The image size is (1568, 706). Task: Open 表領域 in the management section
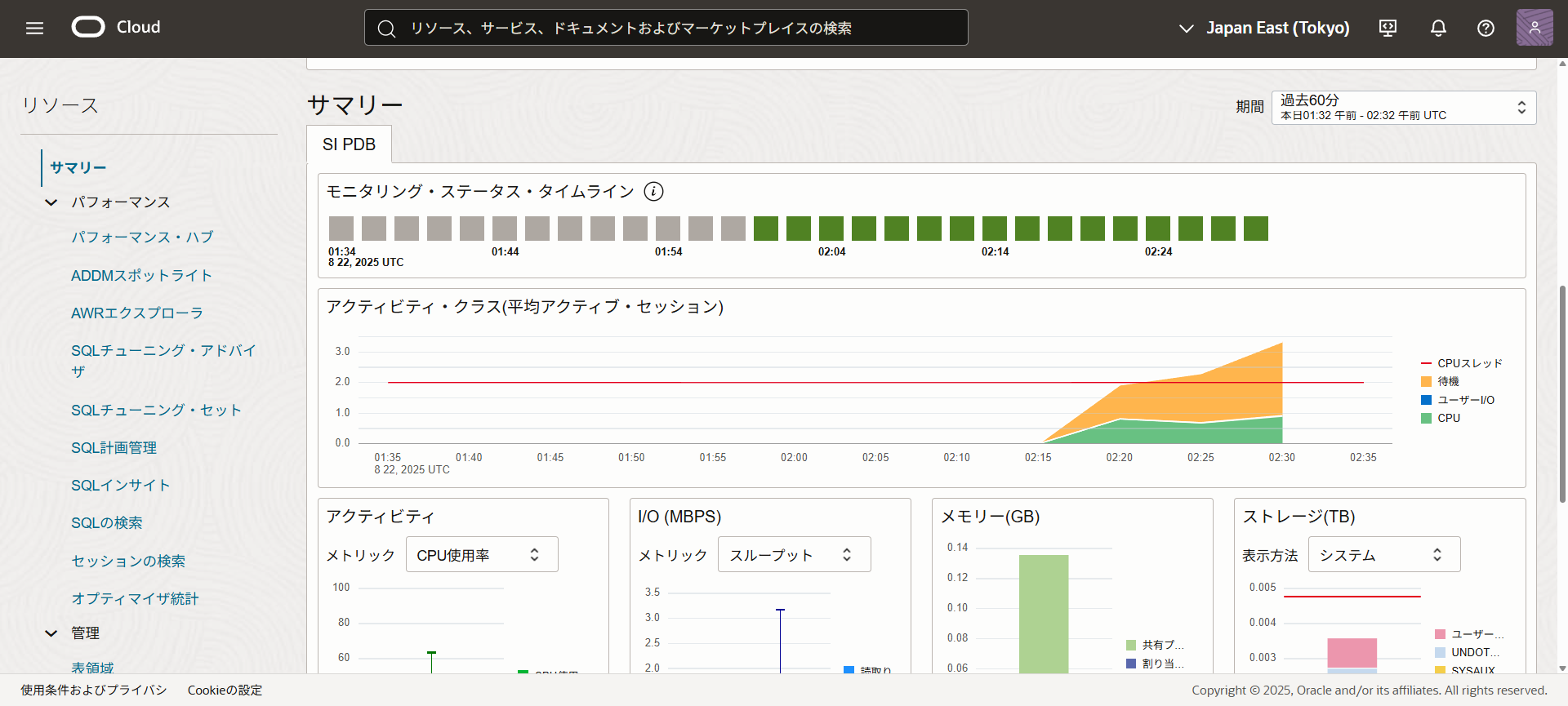pos(92,668)
